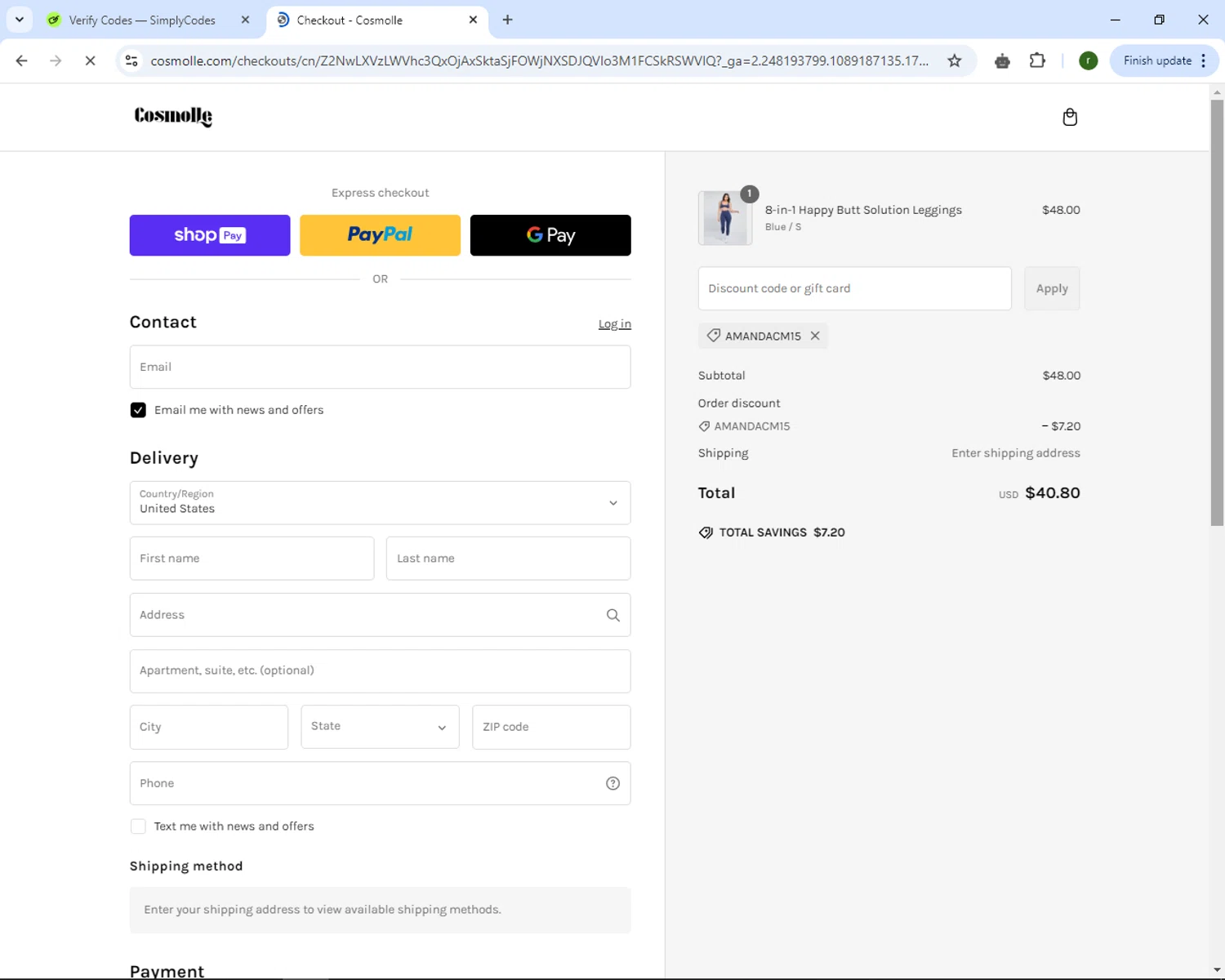Click the Log in link
This screenshot has height=980, width=1225.
[x=614, y=324]
